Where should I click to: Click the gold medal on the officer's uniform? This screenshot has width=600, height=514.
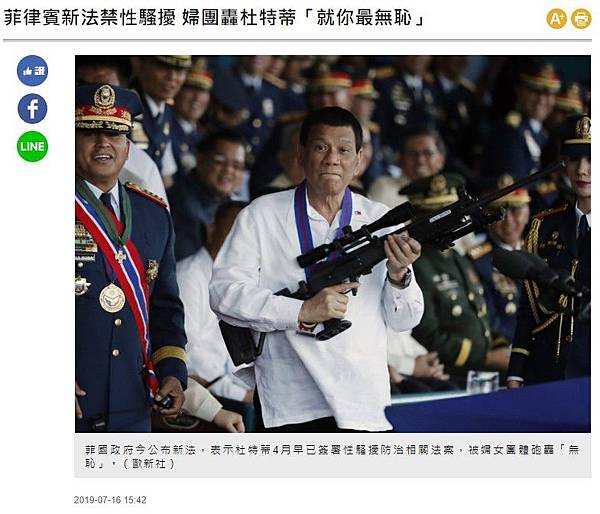[112, 298]
